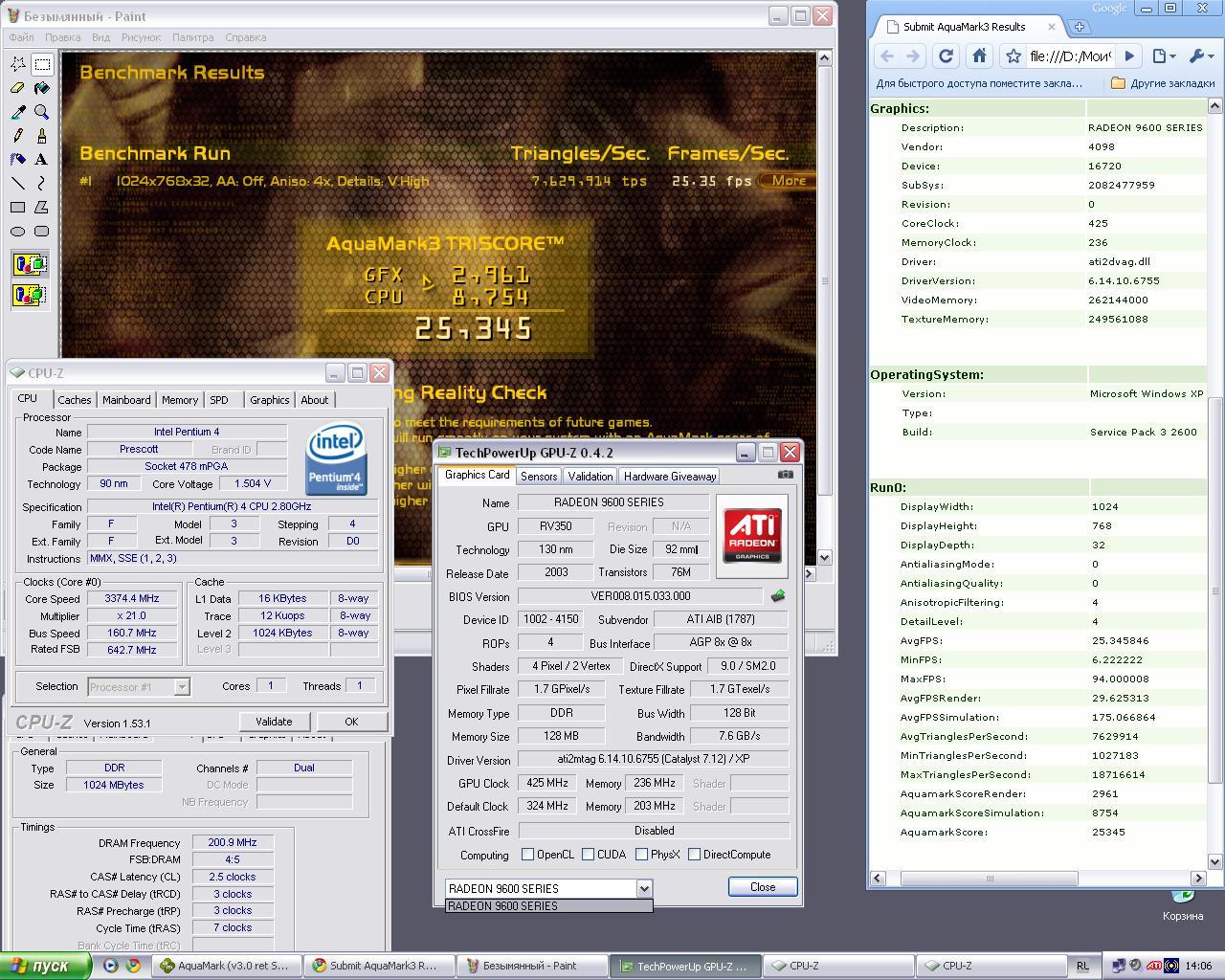Select the Airbrush spray tool

(x=18, y=160)
